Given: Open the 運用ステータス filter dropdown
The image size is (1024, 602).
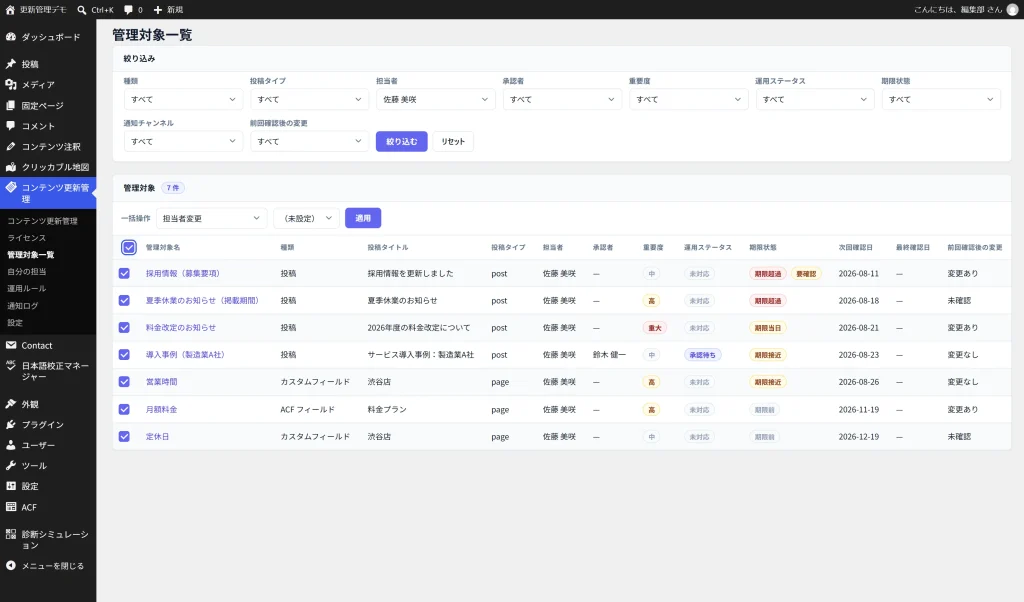Looking at the screenshot, I should point(815,99).
